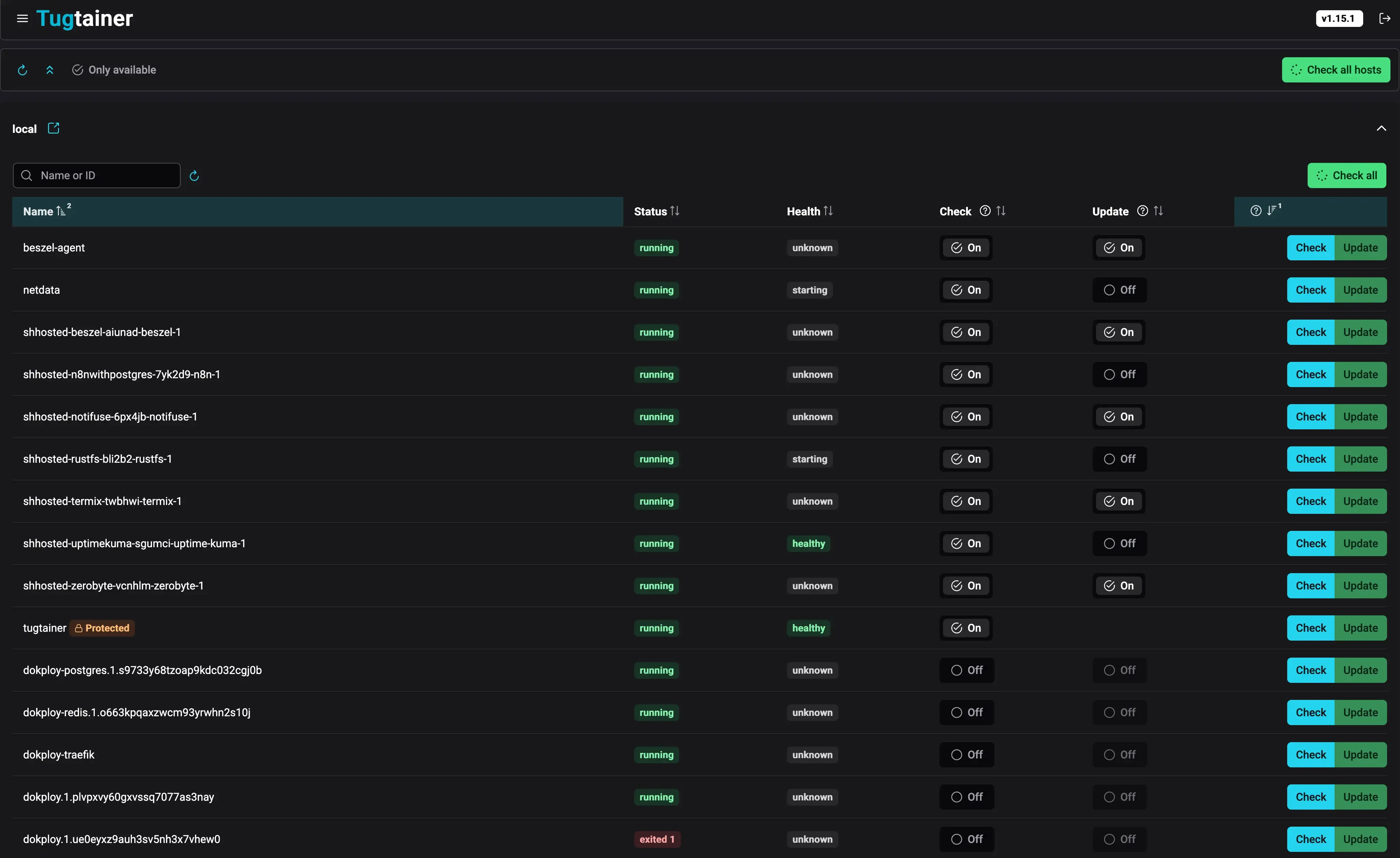Collapse the local host section chevron
The image size is (1400, 858).
pos(1381,128)
